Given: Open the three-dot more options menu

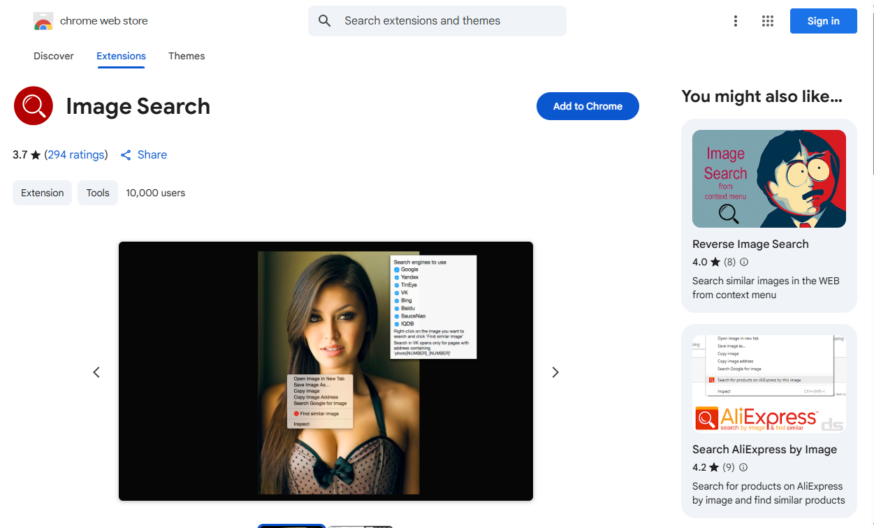Looking at the screenshot, I should pyautogui.click(x=735, y=21).
